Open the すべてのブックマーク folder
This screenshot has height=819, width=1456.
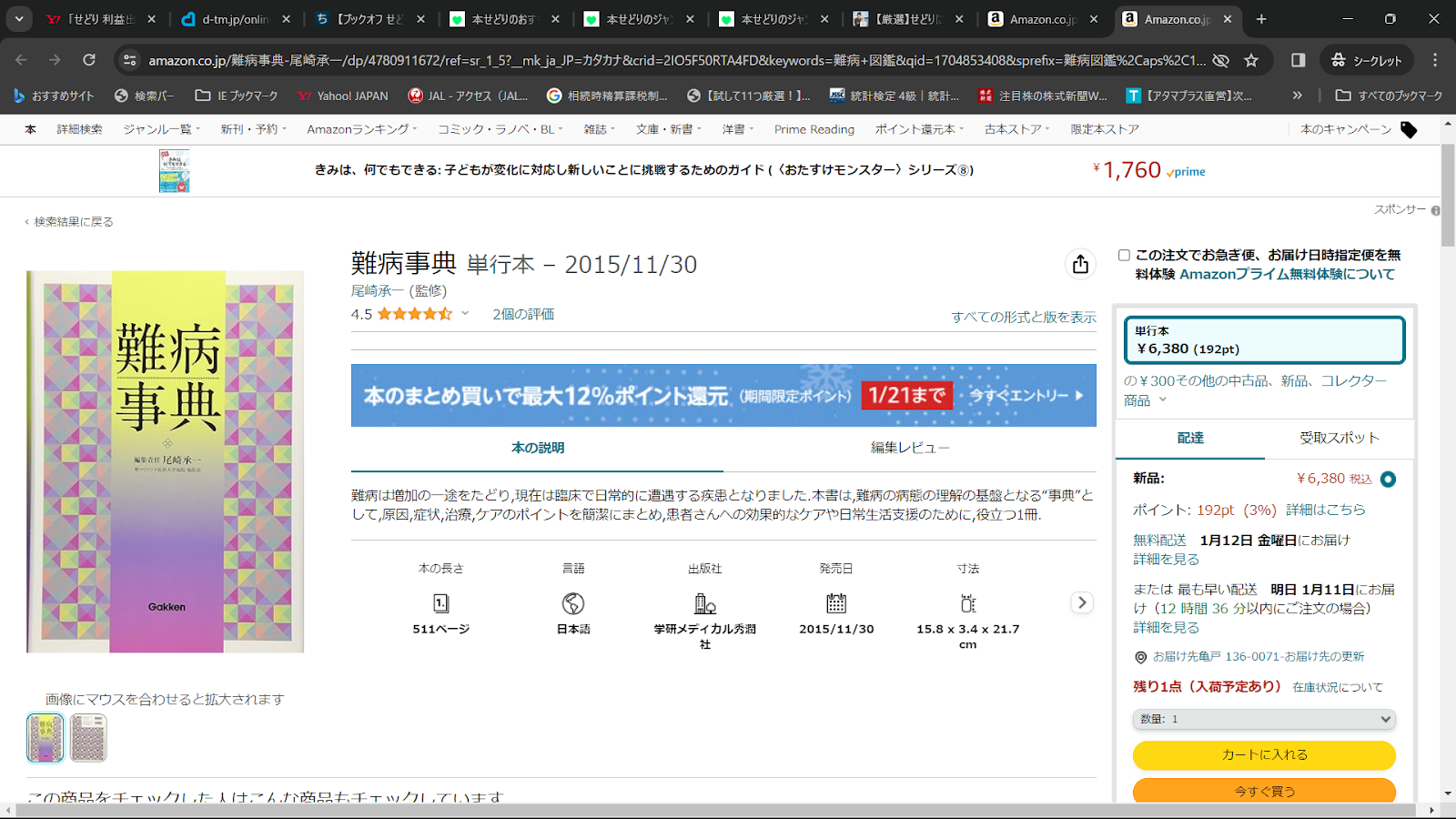pyautogui.click(x=1389, y=96)
